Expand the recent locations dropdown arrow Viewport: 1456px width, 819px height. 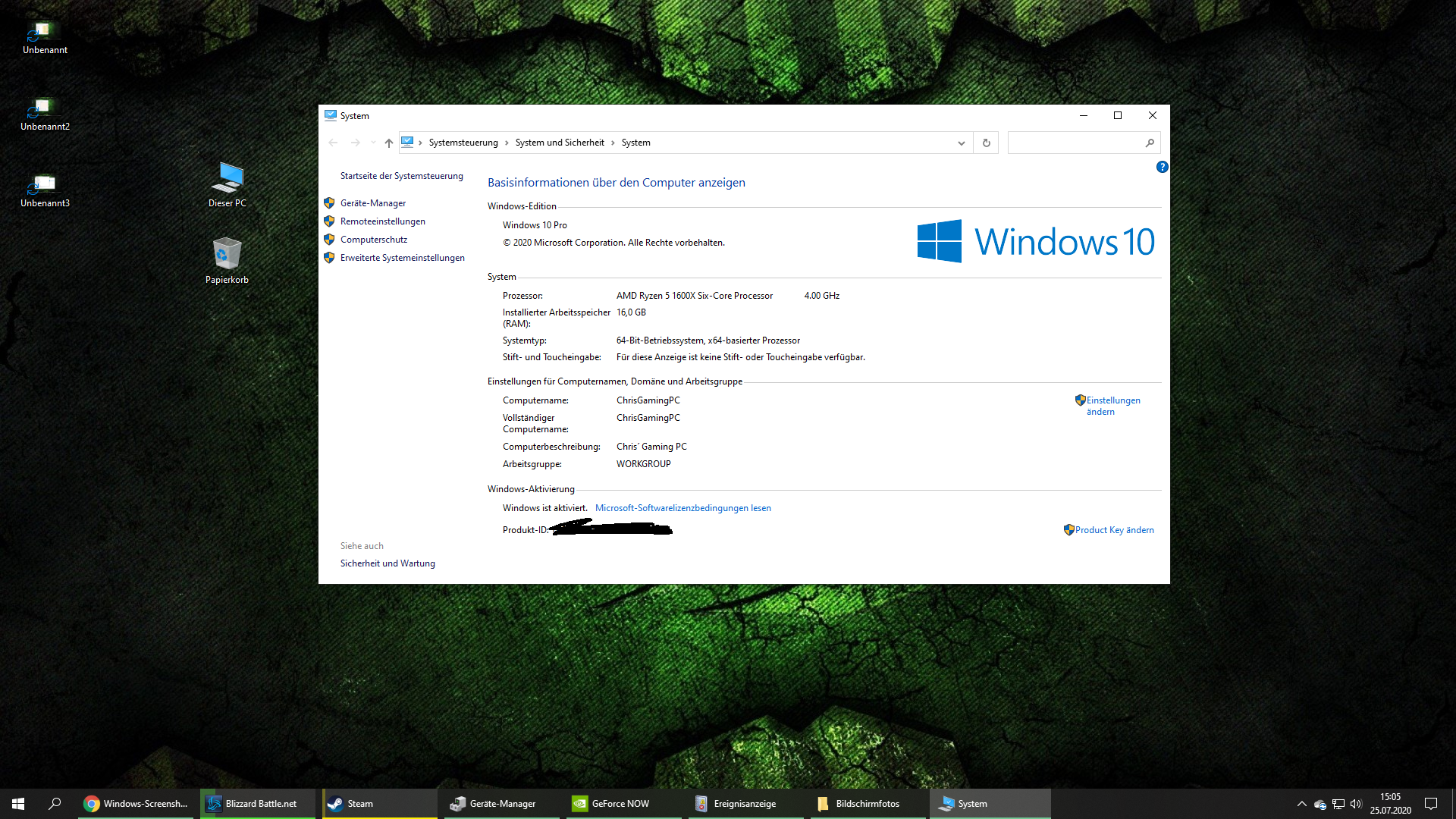click(372, 143)
